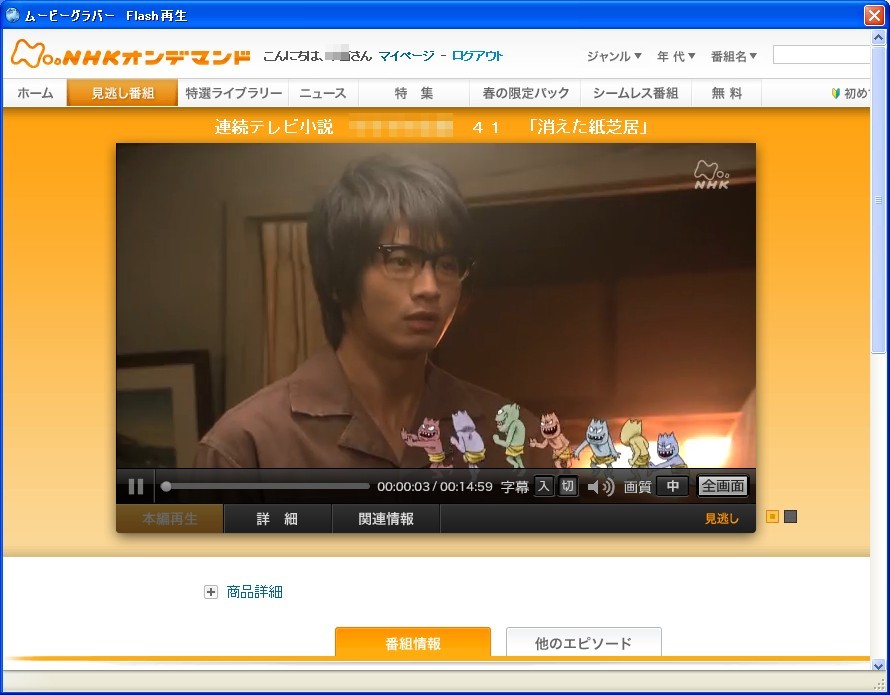Click the ログアウト link

pos(477,56)
